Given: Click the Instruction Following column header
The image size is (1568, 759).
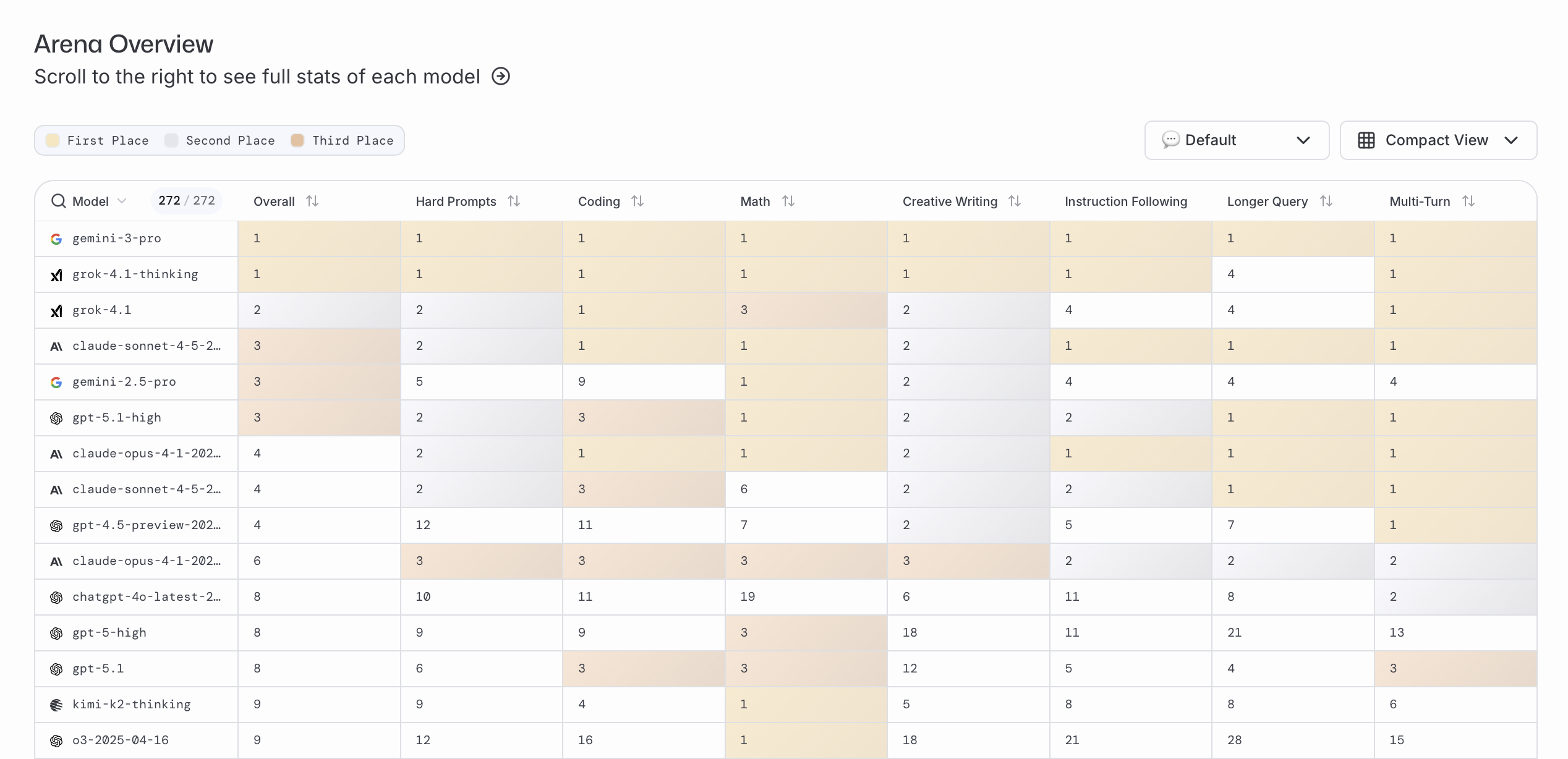Looking at the screenshot, I should click(x=1126, y=201).
